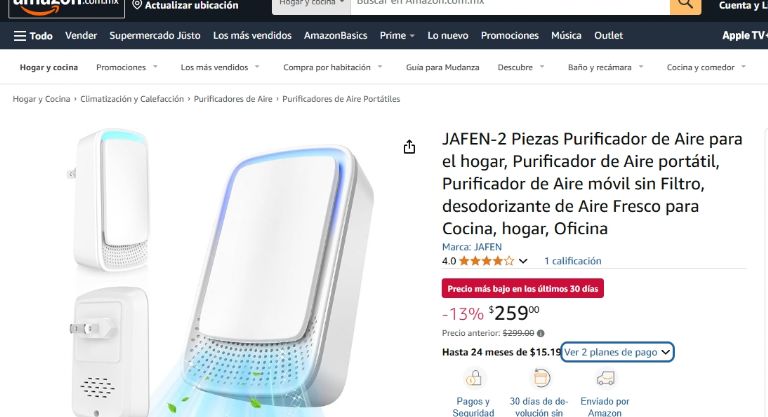Click the location pin Actualizar ubicación
This screenshot has width=768, height=417.
coord(185,5)
